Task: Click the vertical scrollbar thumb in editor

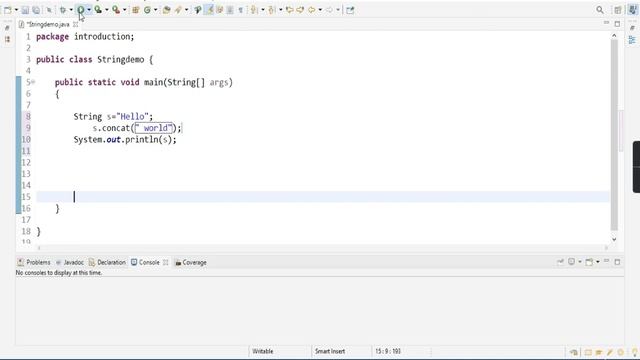Action: 614,135
